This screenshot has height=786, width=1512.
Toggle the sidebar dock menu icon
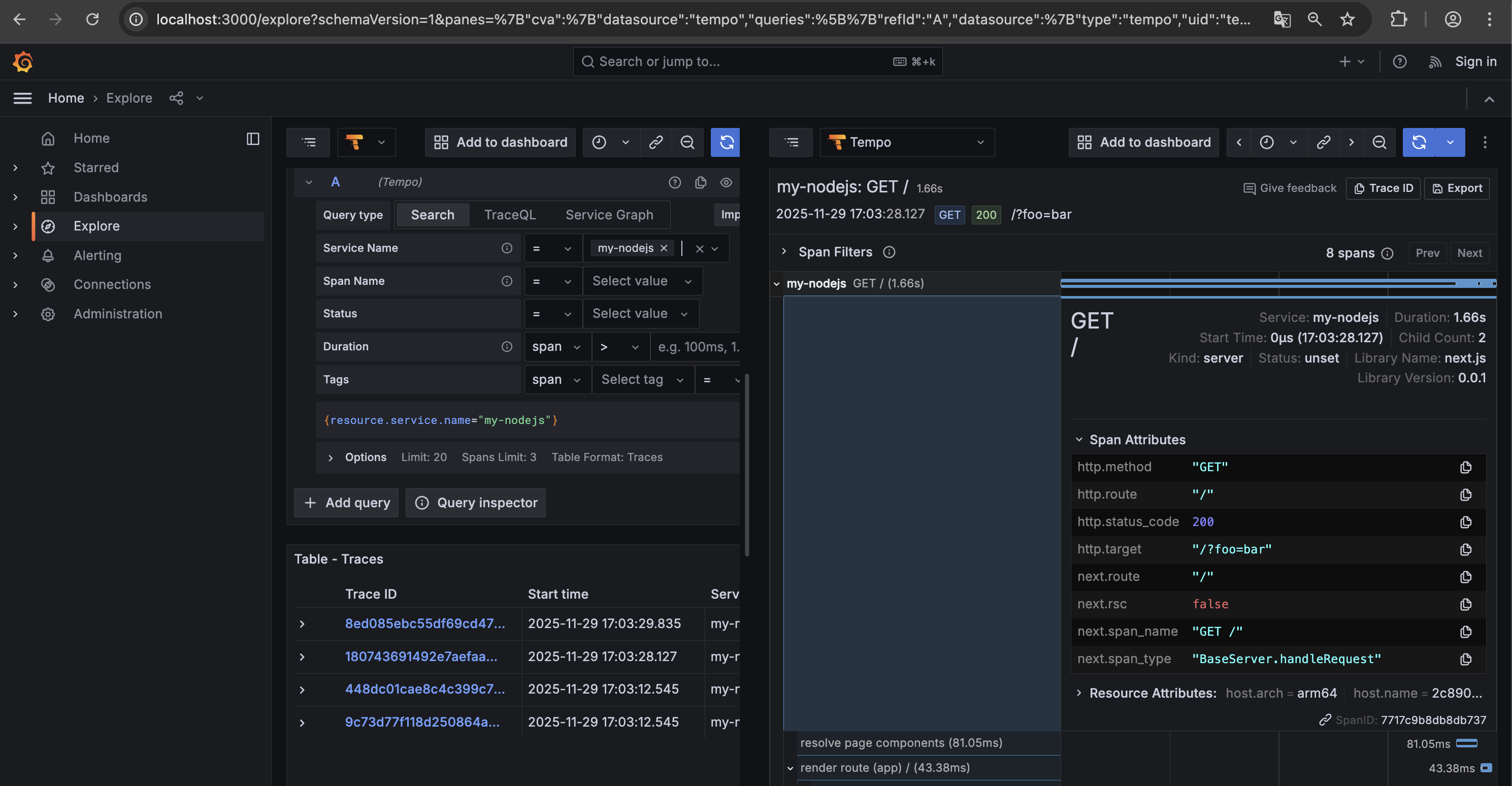(x=253, y=139)
